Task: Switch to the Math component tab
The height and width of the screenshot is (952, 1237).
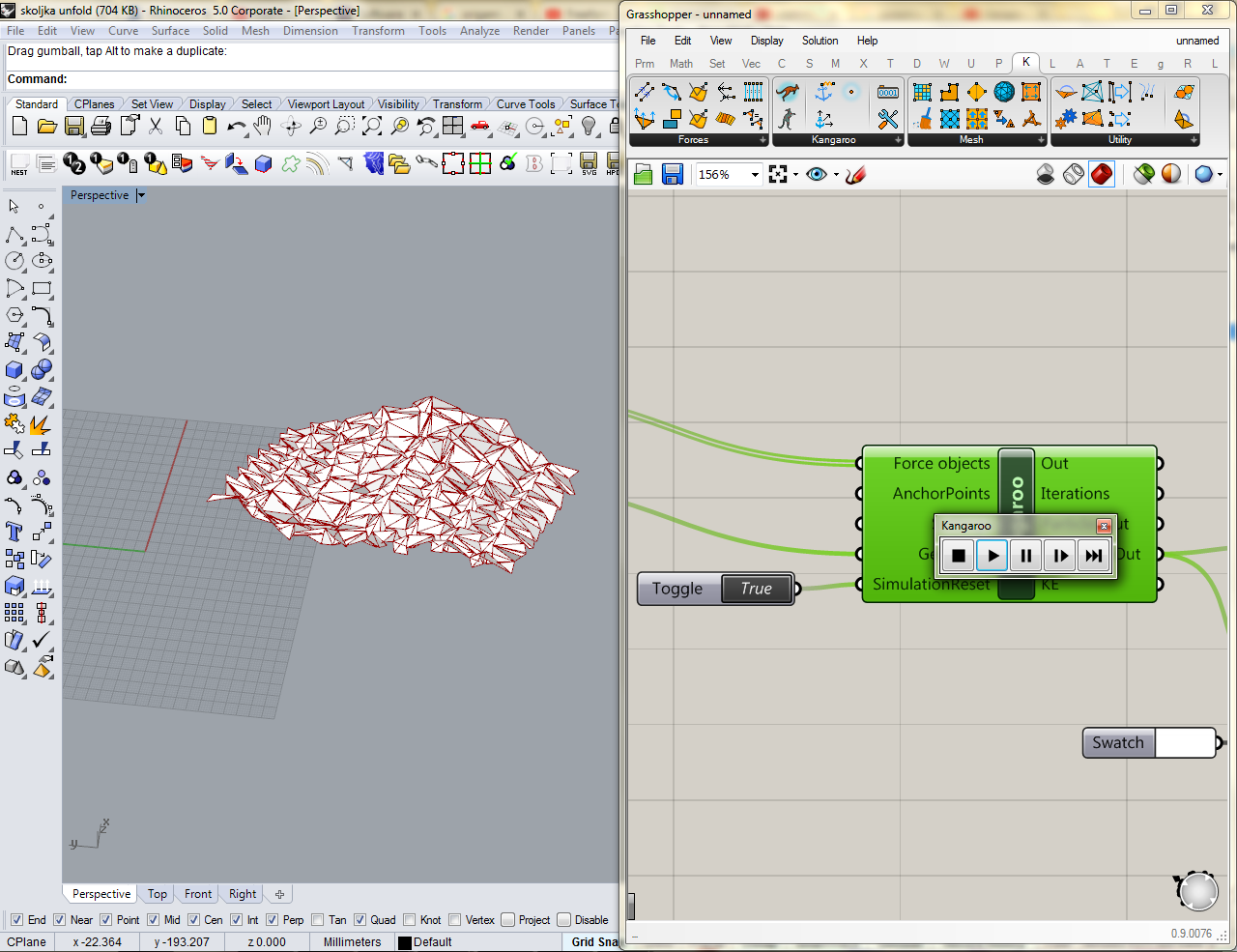Action: pos(681,64)
